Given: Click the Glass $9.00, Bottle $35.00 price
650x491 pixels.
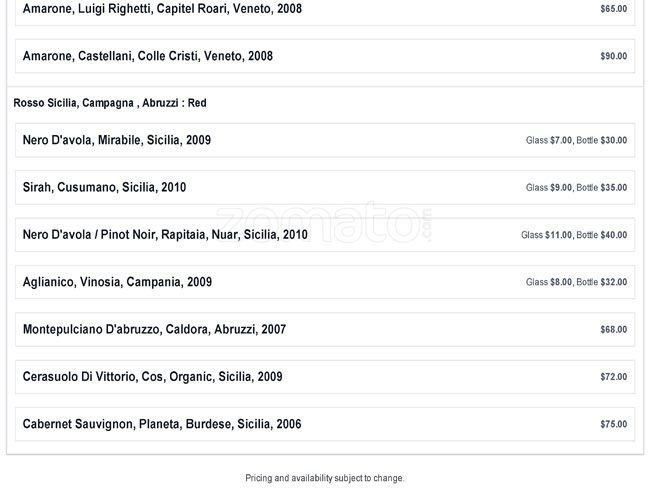Looking at the screenshot, I should click(x=576, y=188).
